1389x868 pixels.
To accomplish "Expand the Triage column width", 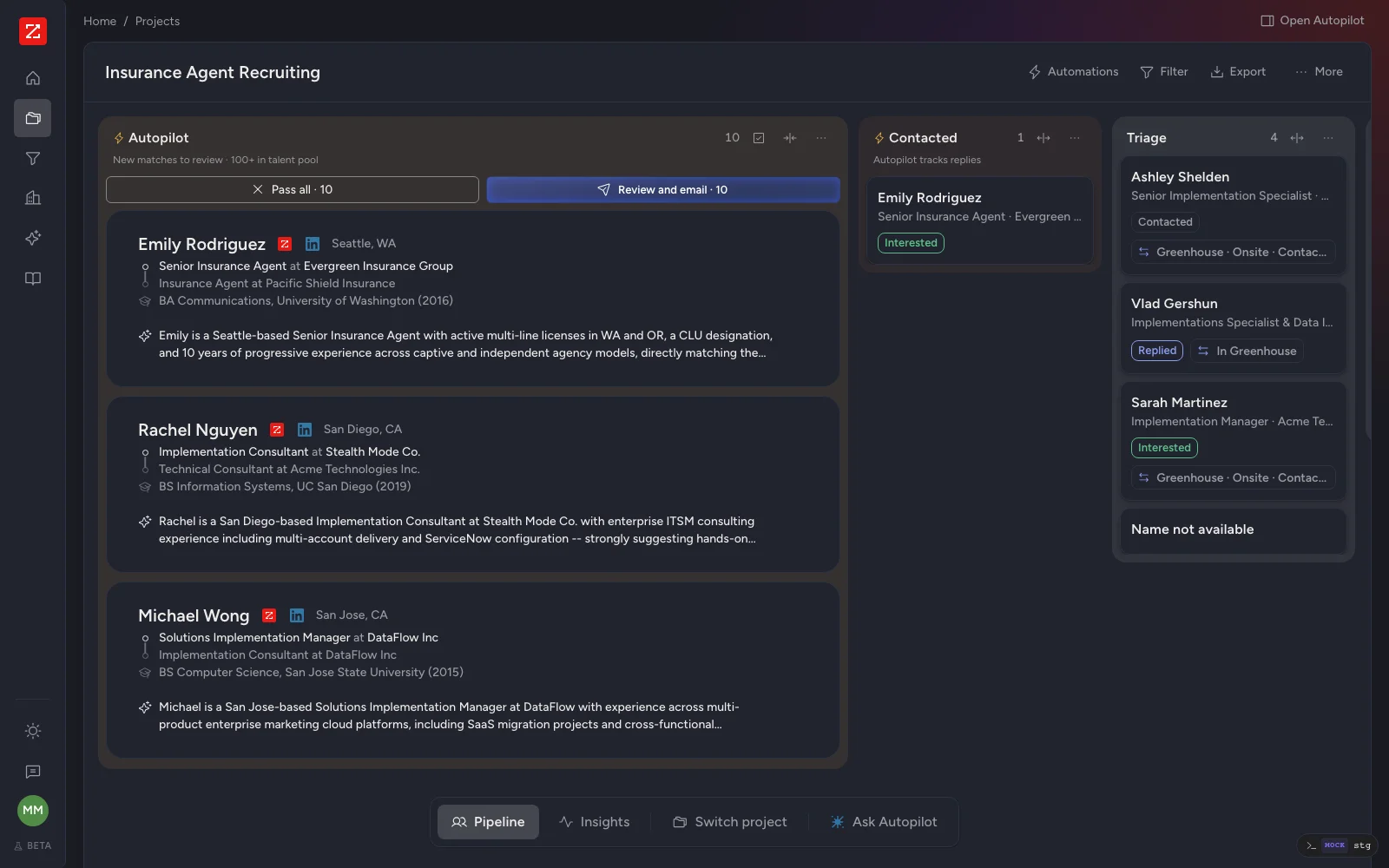I will [1297, 138].
